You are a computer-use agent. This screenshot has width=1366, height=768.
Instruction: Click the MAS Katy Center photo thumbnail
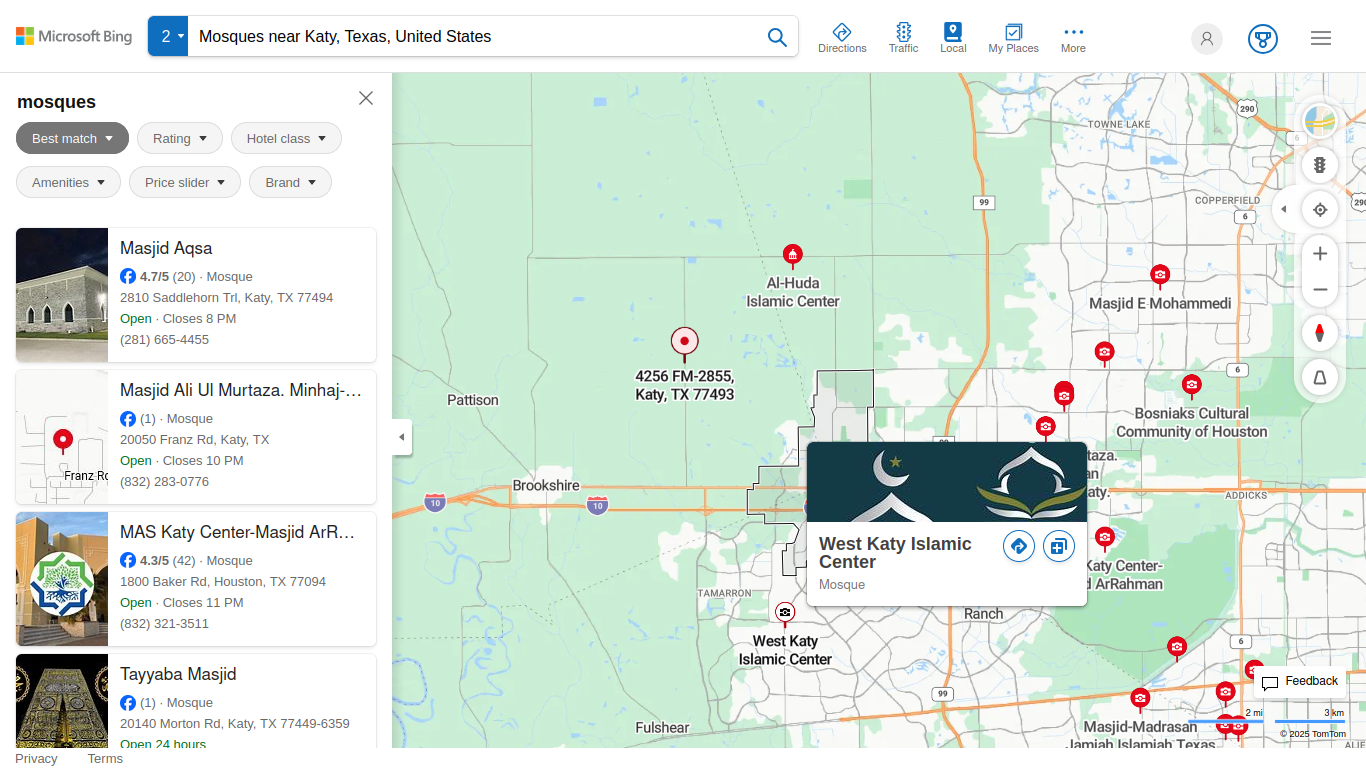[62, 579]
